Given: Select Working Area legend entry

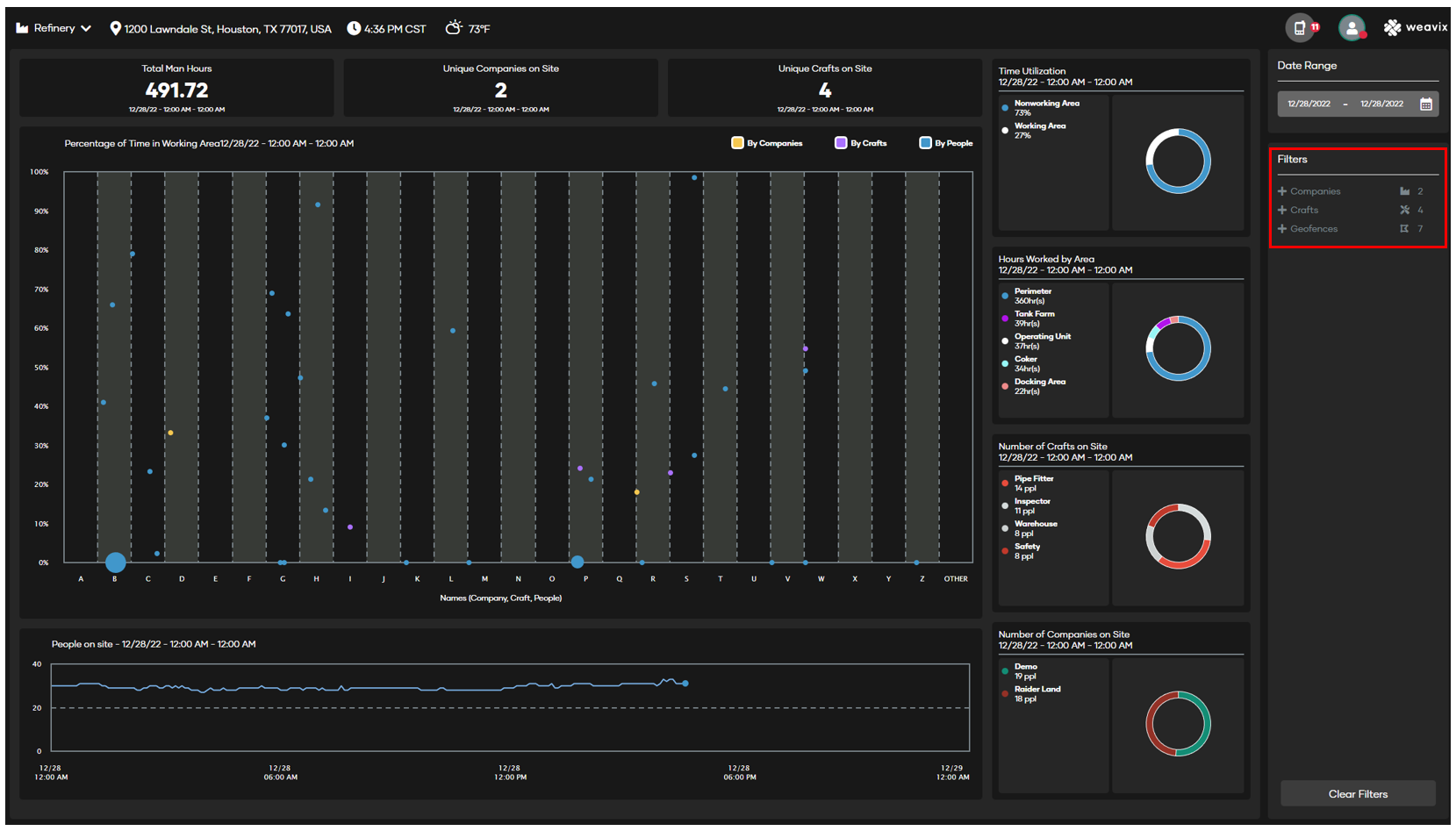Looking at the screenshot, I should point(1034,131).
